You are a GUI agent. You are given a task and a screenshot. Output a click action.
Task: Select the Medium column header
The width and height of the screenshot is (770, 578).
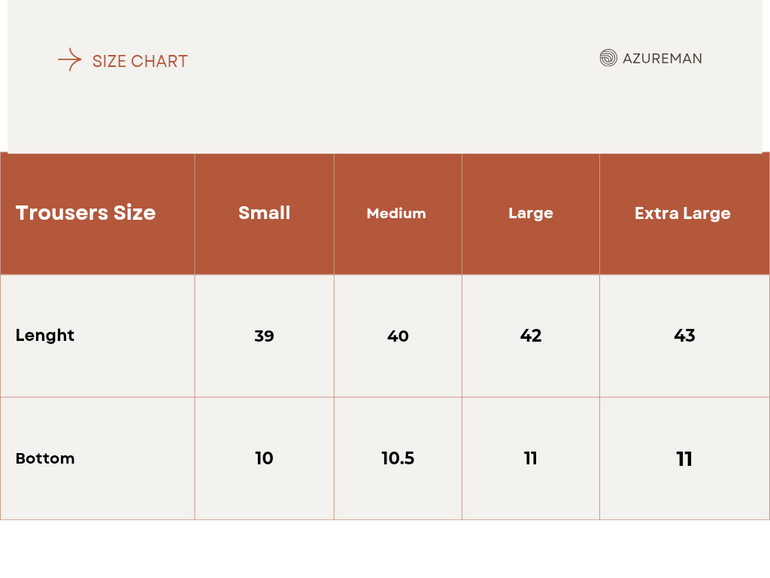(x=396, y=213)
